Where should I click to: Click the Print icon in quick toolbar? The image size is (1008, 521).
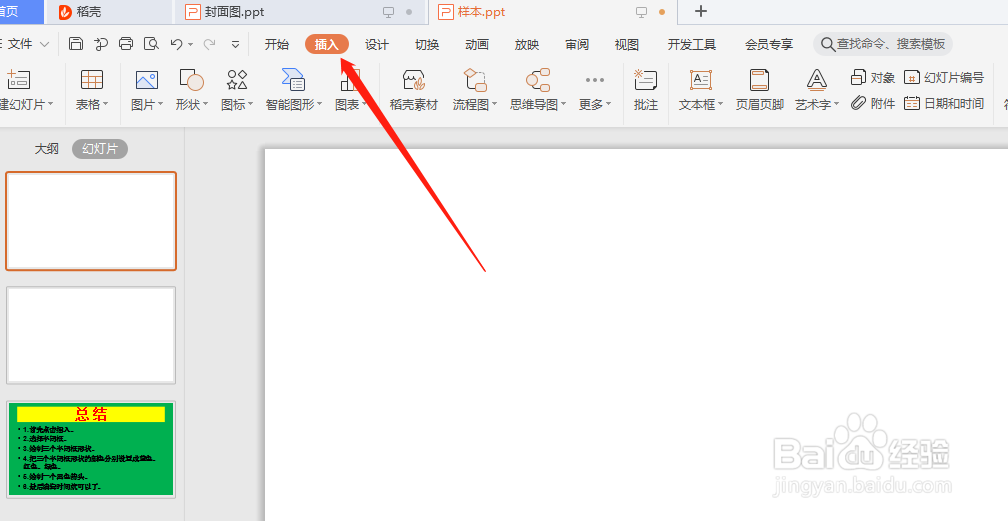click(126, 44)
